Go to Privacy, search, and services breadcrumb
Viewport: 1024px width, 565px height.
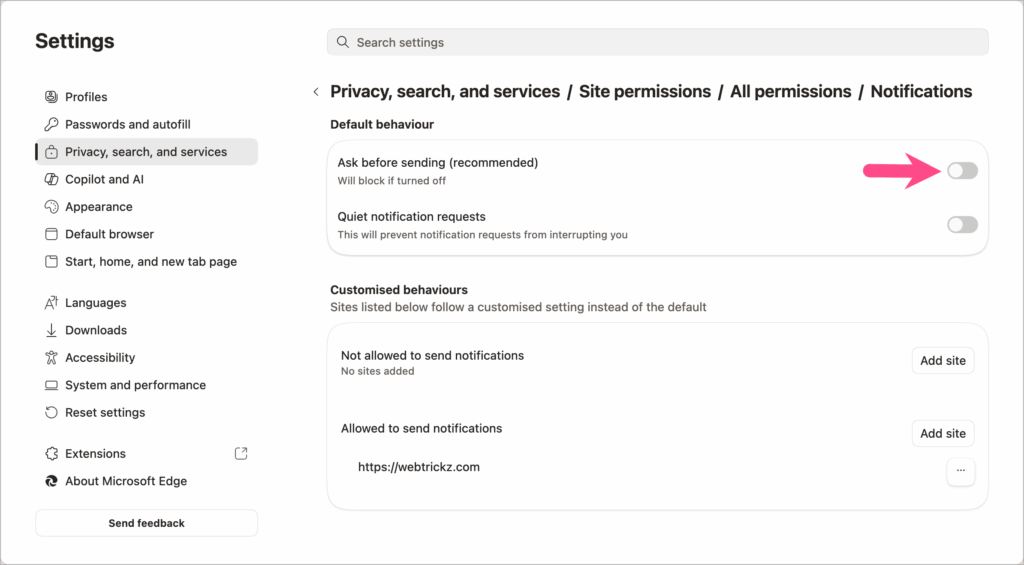tap(445, 91)
